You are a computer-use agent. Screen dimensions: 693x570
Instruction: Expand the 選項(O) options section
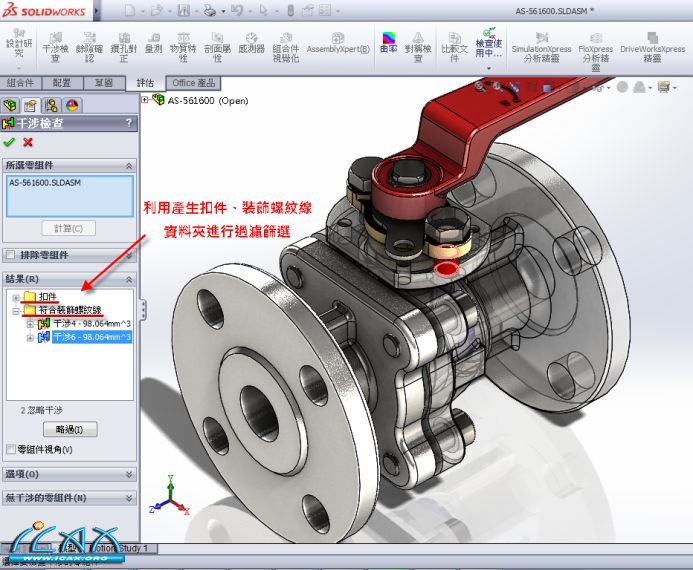tap(129, 474)
